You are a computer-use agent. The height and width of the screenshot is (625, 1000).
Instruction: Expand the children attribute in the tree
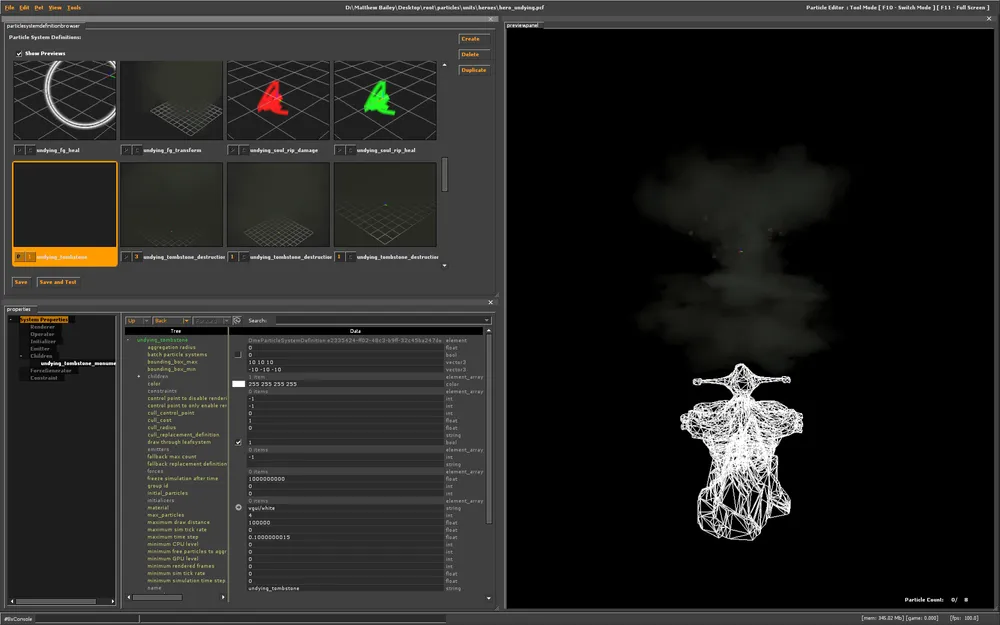[x=139, y=376]
